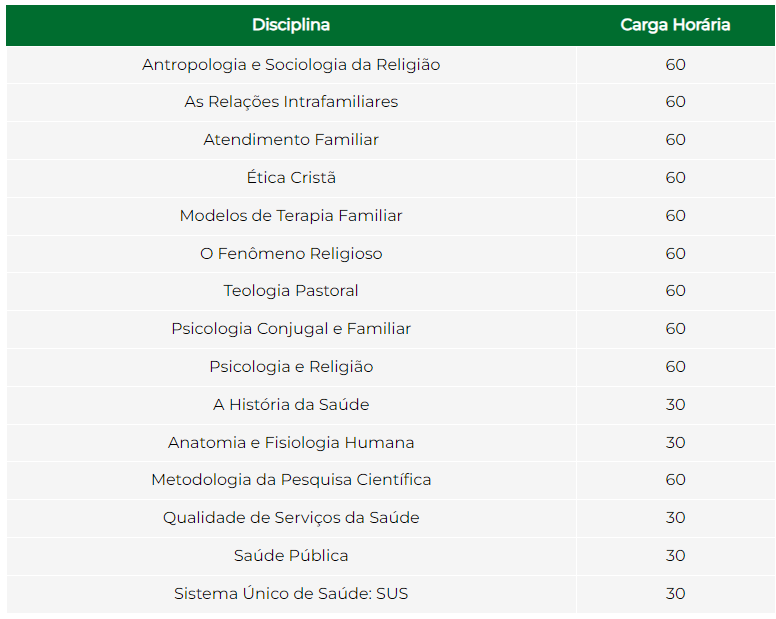Click Metodologia da Pesquisa Científica entry
This screenshot has height=619, width=776.
291,480
